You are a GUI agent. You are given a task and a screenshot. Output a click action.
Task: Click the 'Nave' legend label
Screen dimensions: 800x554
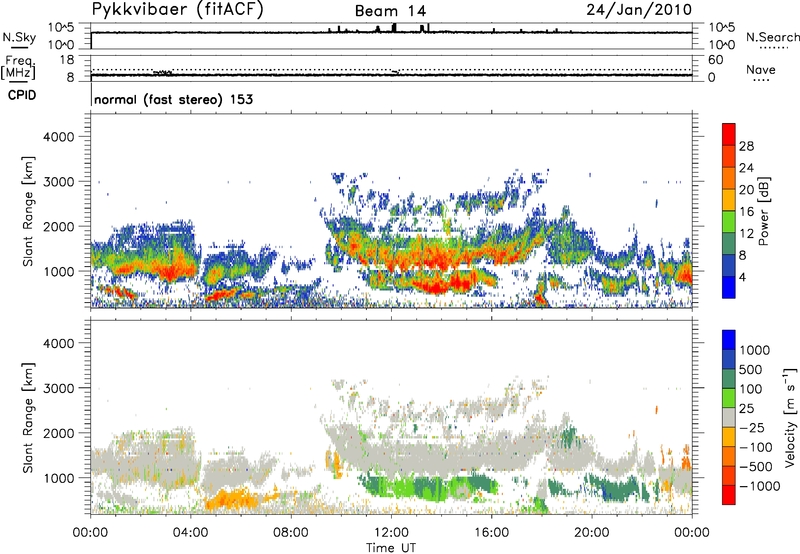(761, 69)
